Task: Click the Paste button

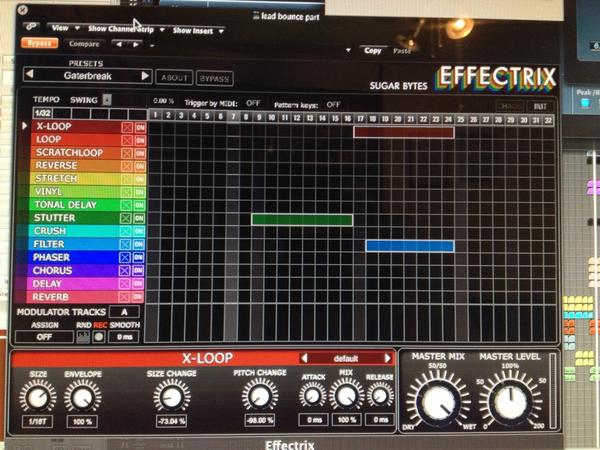Action: pos(402,51)
